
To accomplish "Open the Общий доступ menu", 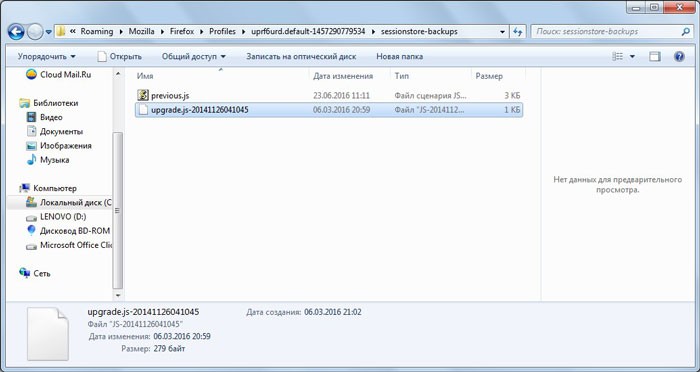I will click(194, 56).
